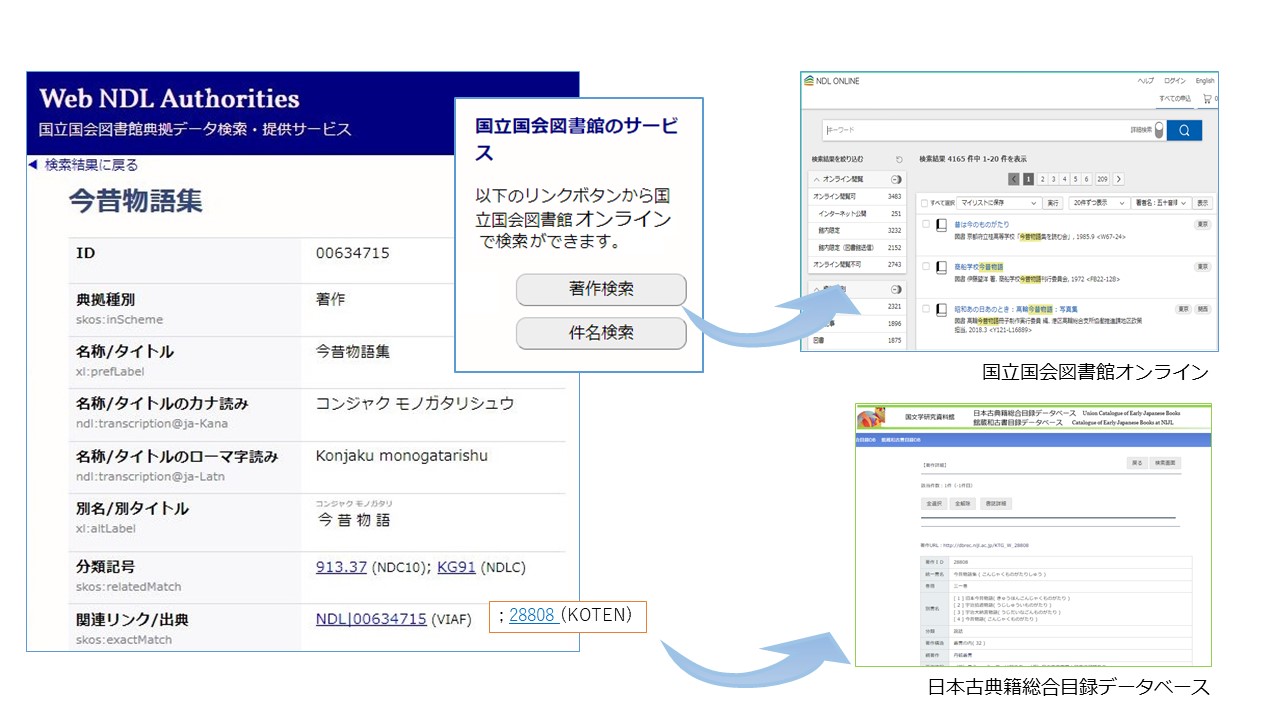This screenshot has height=720, width=1280.
Task: Open classification link KG91
Action: pyautogui.click(x=456, y=567)
